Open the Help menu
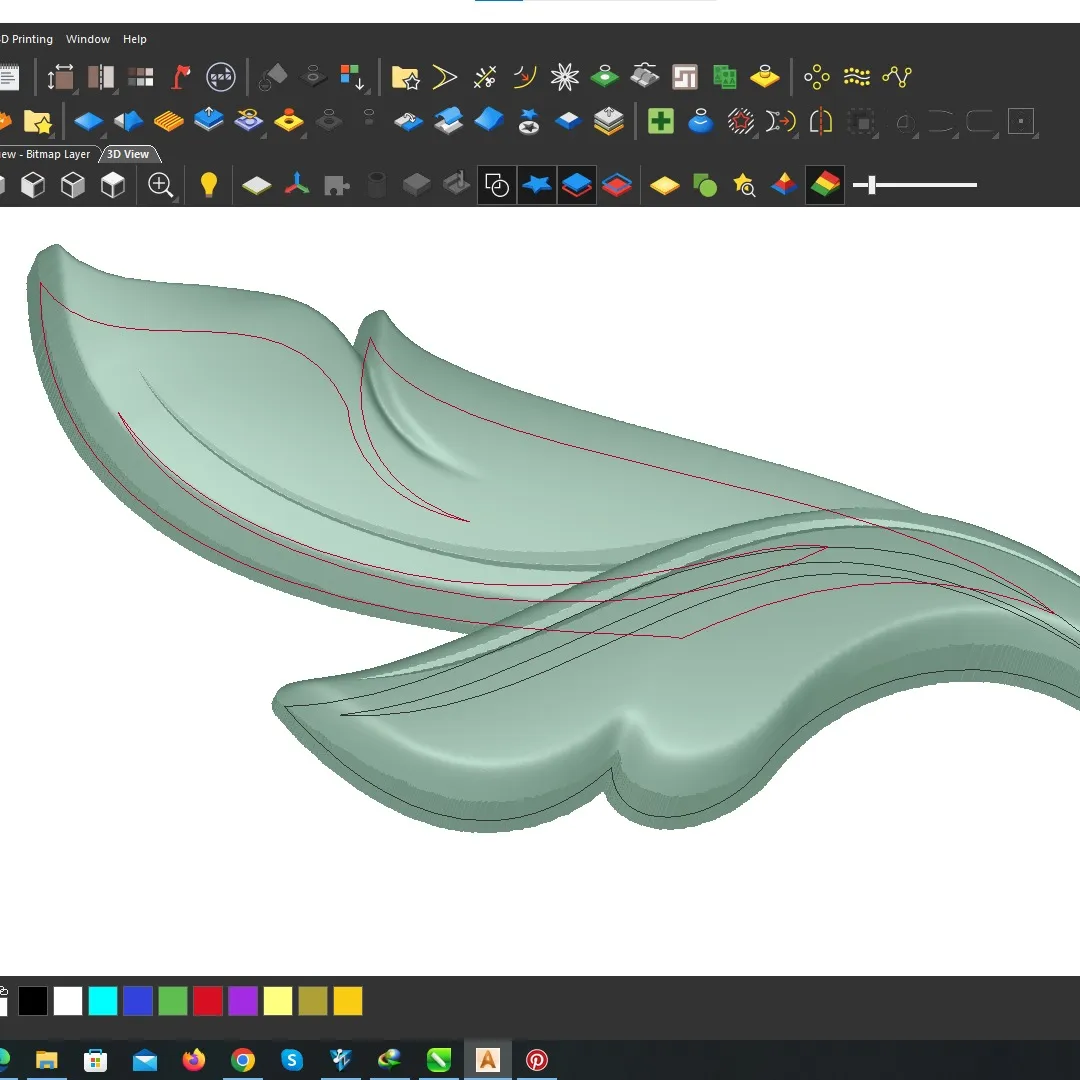 (x=134, y=39)
